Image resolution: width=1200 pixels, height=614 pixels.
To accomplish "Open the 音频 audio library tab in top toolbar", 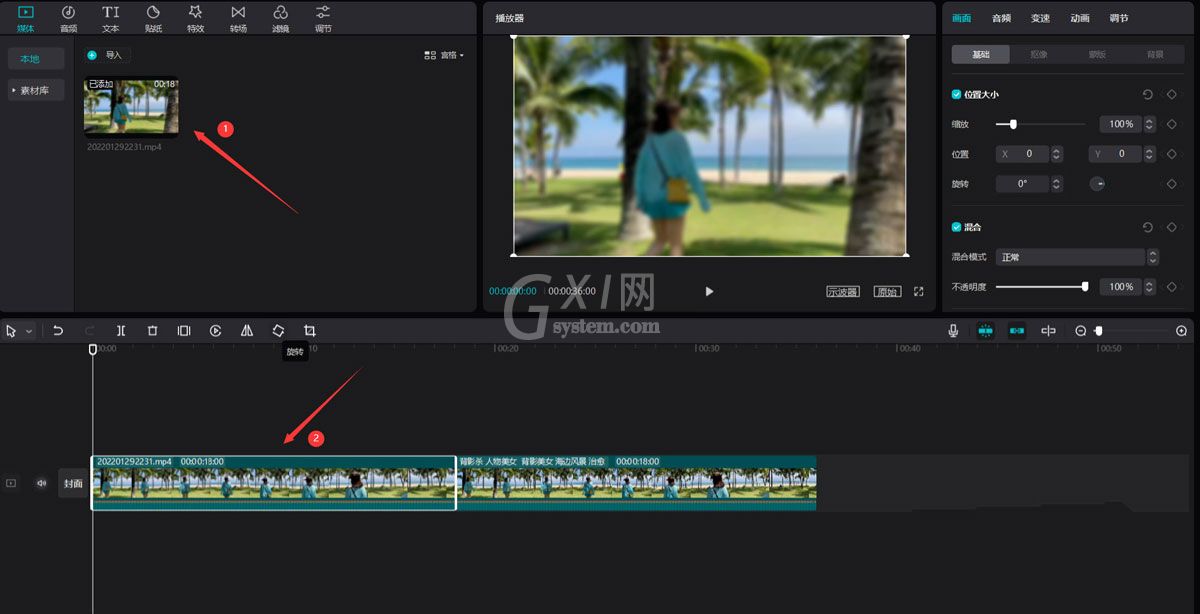I will click(68, 18).
